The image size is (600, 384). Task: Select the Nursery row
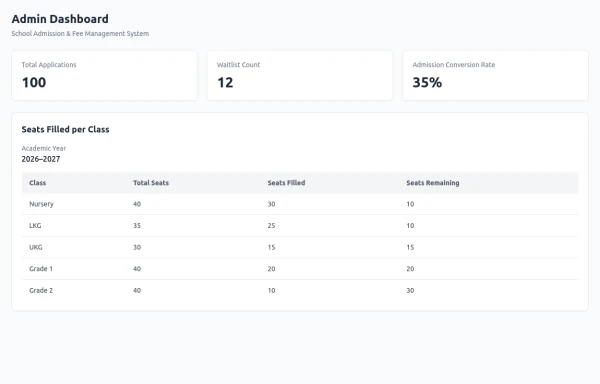point(300,204)
